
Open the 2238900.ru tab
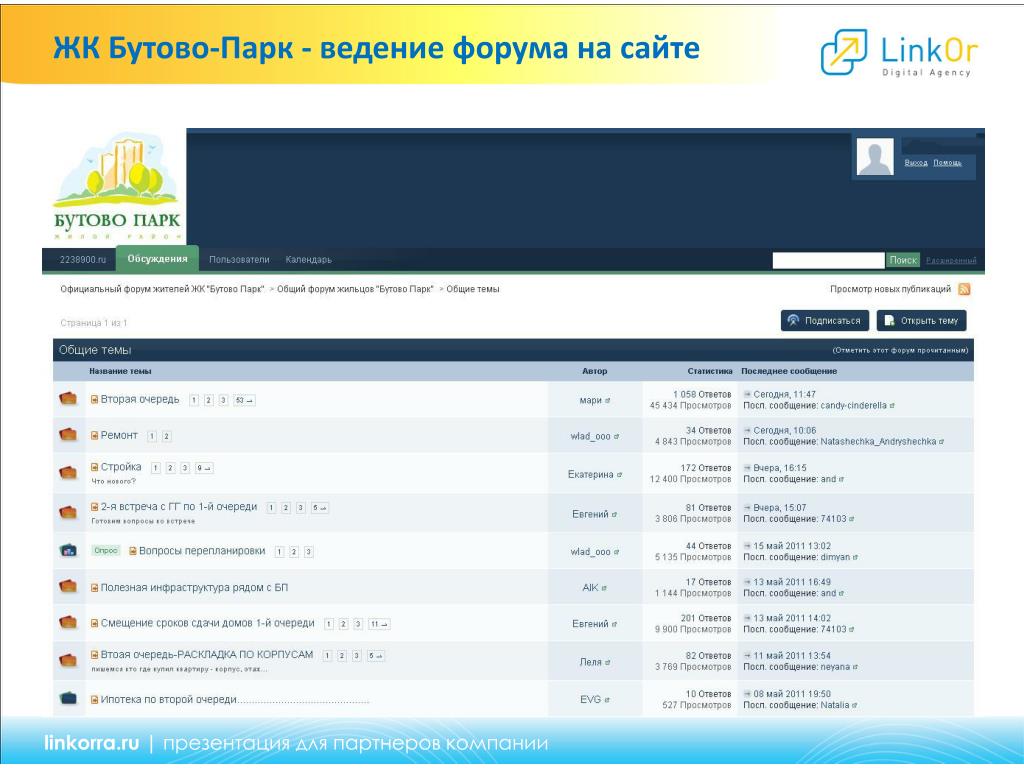pyautogui.click(x=82, y=259)
